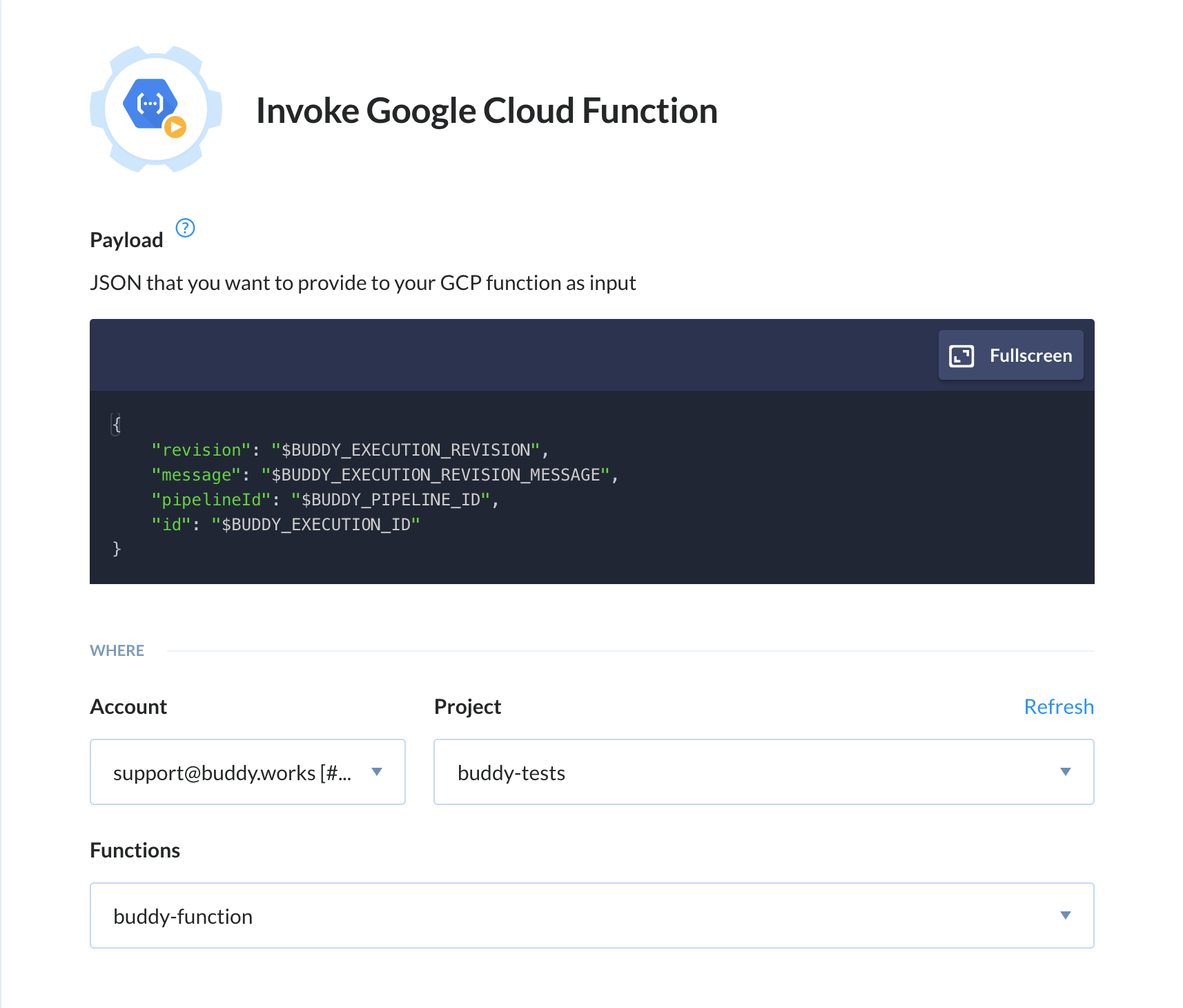Click the closing brace in payload editor

tap(117, 549)
